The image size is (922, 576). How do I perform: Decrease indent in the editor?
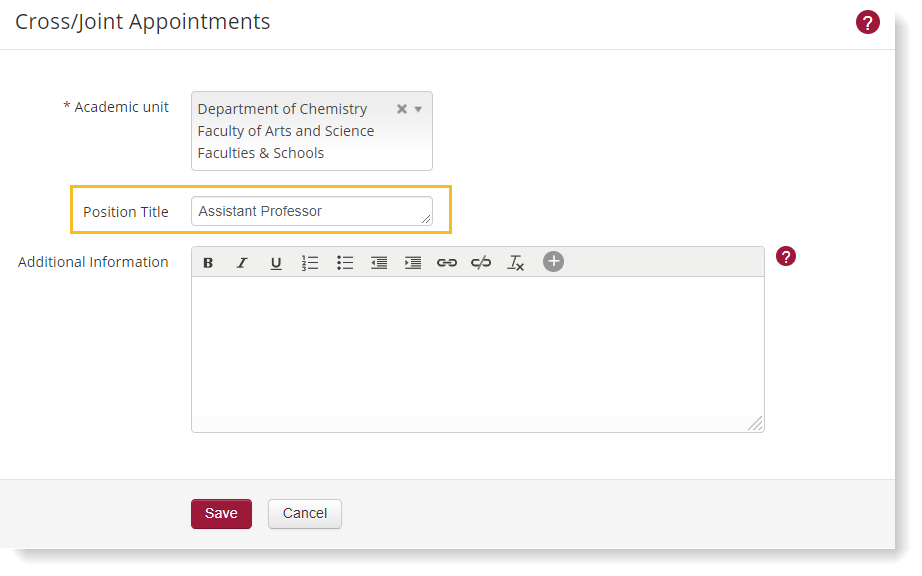379,263
